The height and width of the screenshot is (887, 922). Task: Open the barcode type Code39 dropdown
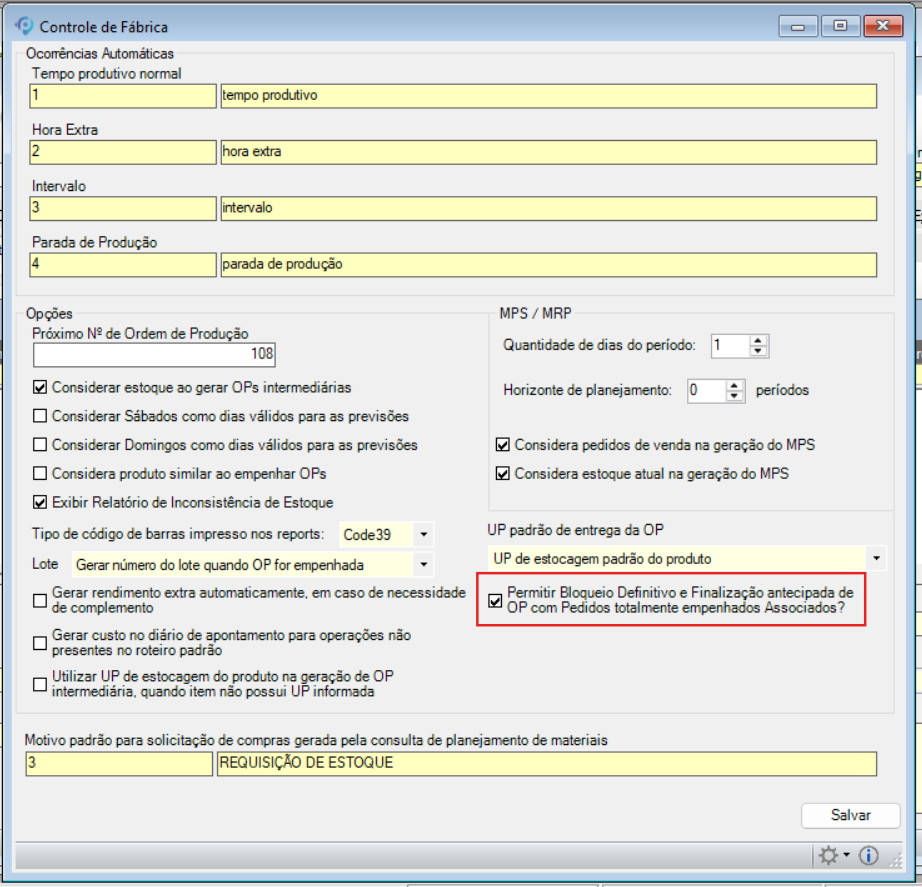pos(423,534)
